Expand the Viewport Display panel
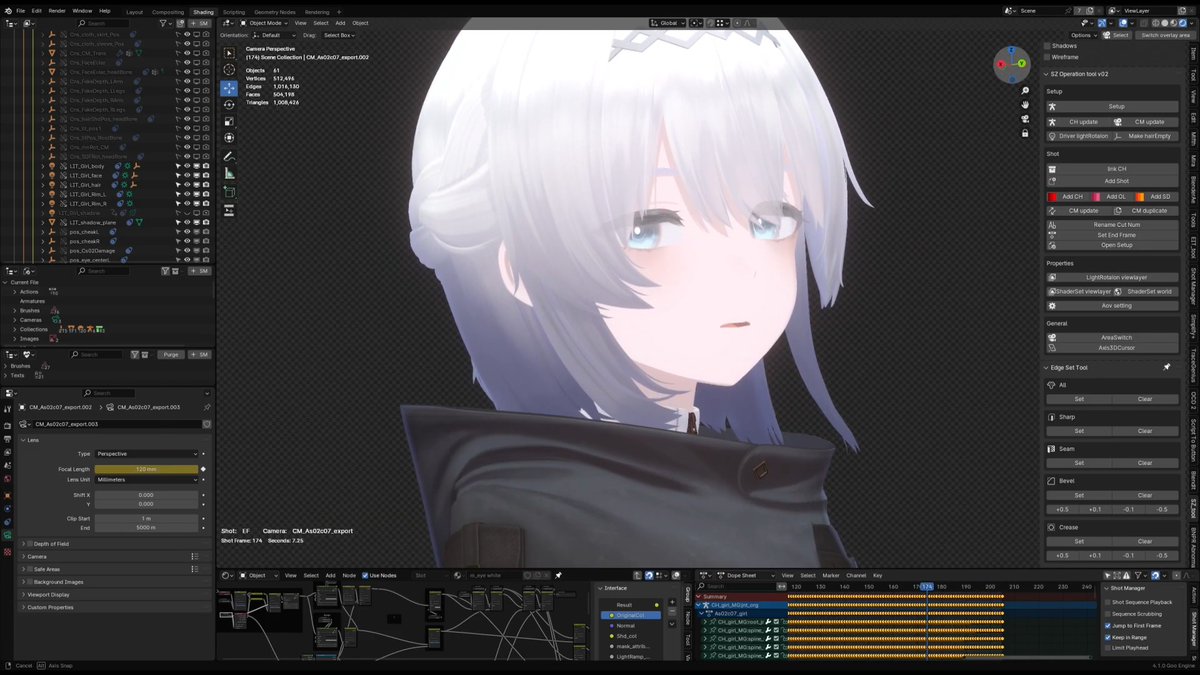 pyautogui.click(x=48, y=595)
